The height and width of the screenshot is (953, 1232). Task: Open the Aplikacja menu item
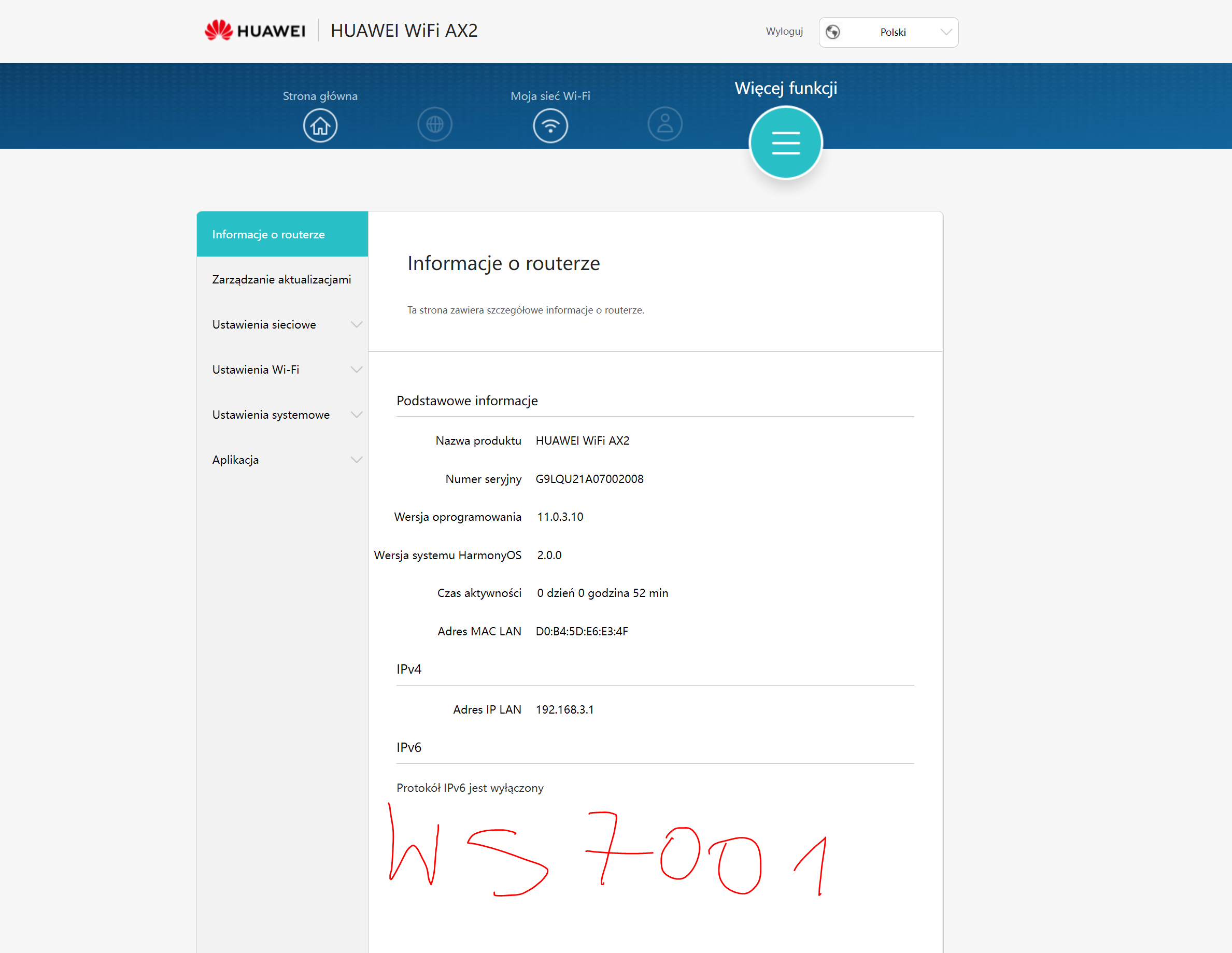click(x=282, y=460)
